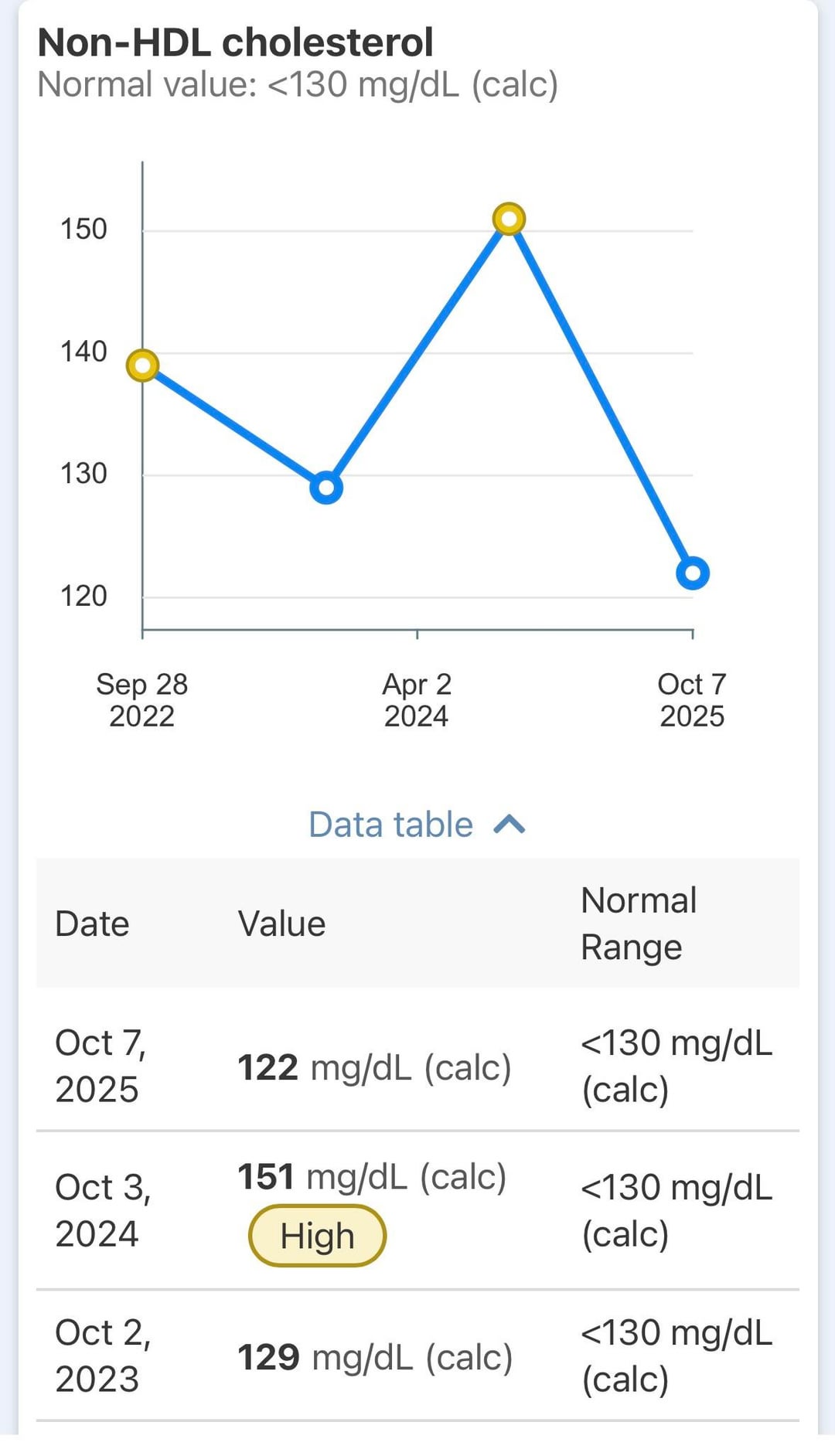The image size is (835, 1456).
Task: Collapse the Data table chevron arrow
Action: tap(510, 825)
